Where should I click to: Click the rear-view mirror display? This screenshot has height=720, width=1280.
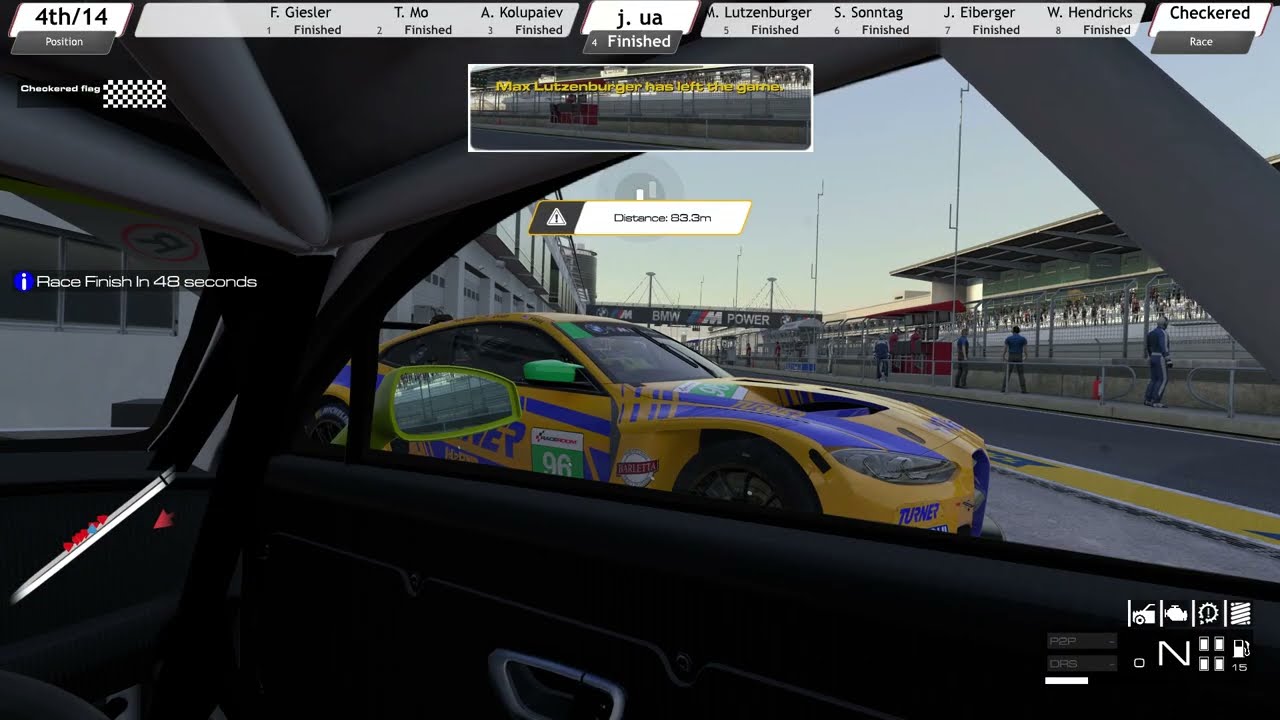[x=640, y=108]
